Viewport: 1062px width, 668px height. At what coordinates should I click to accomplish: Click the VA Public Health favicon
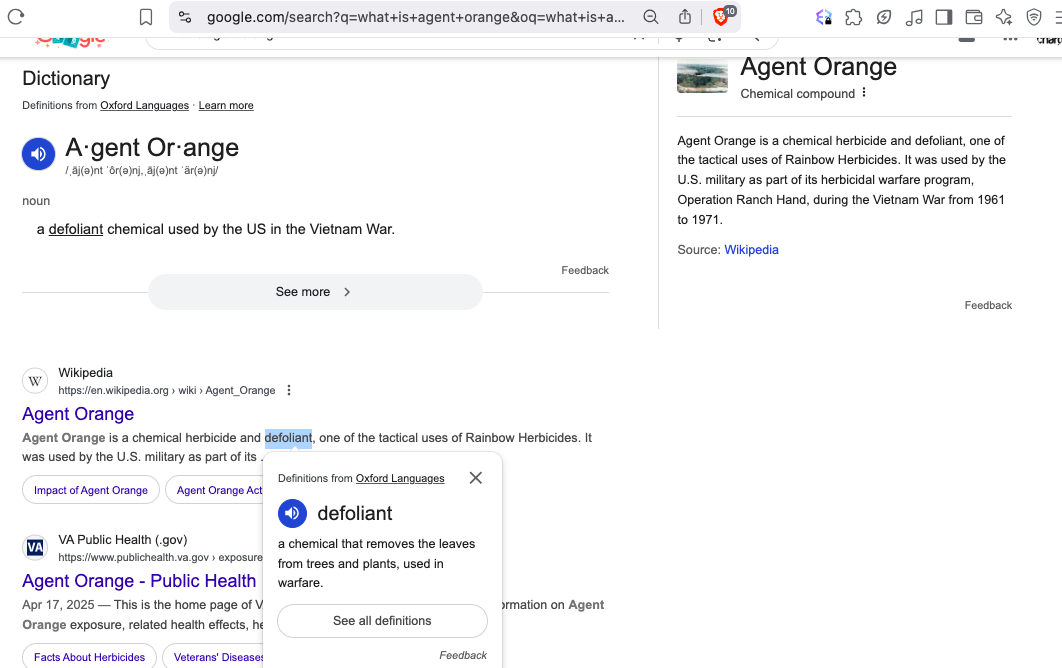[35, 547]
